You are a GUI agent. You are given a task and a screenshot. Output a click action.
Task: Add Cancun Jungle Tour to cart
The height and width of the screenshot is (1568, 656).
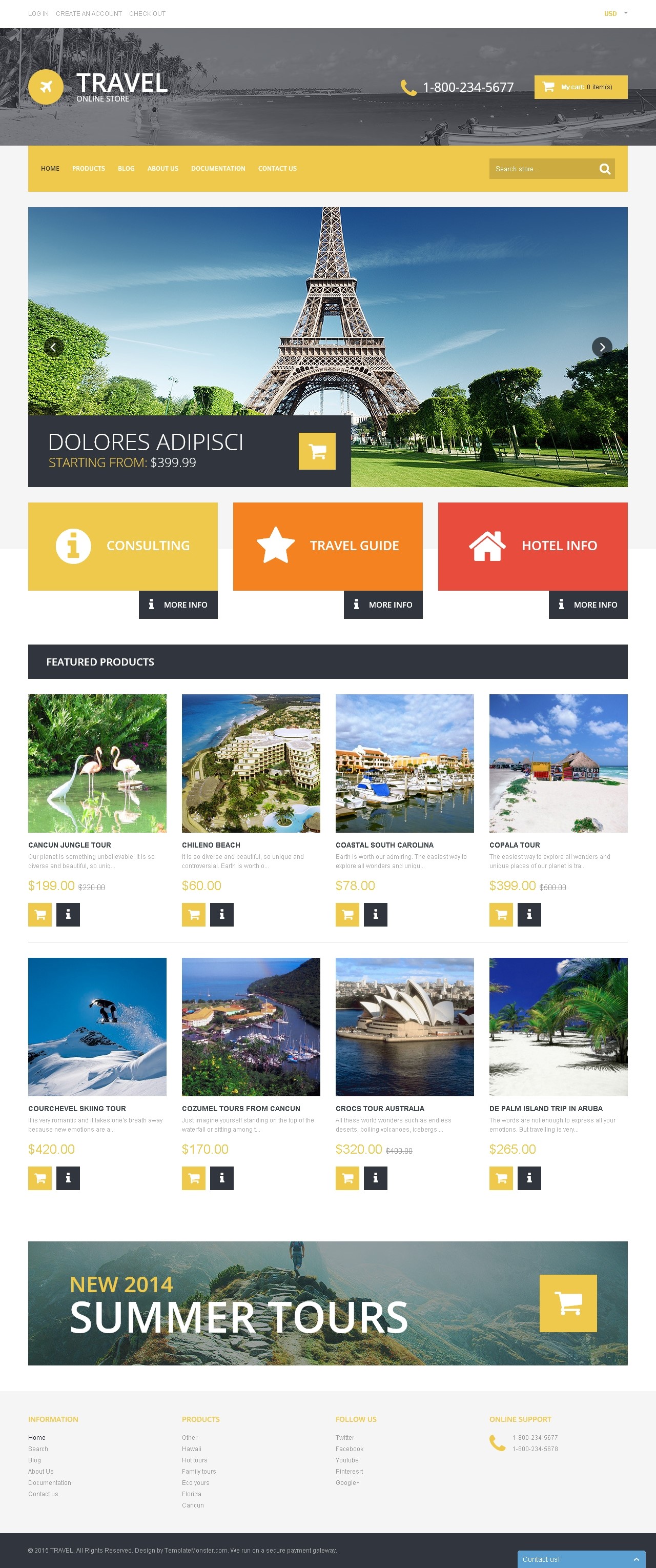[x=40, y=914]
